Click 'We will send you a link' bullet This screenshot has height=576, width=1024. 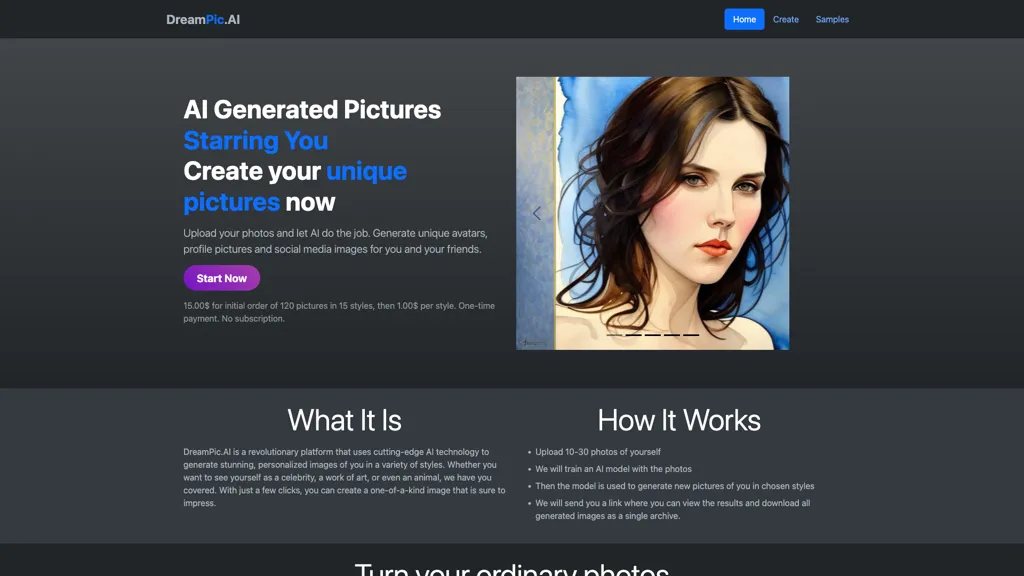pyautogui.click(x=673, y=509)
